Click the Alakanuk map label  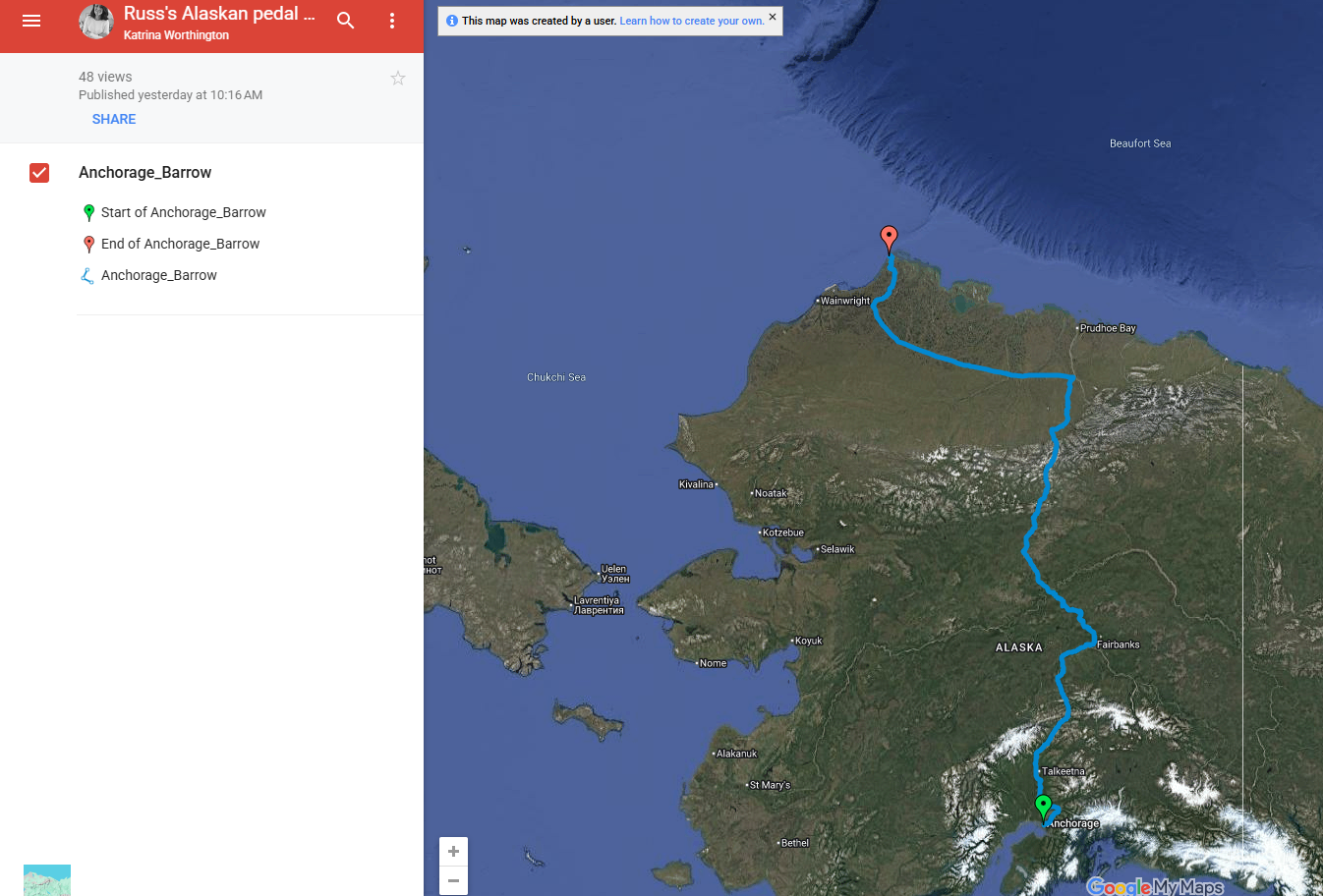click(x=736, y=754)
